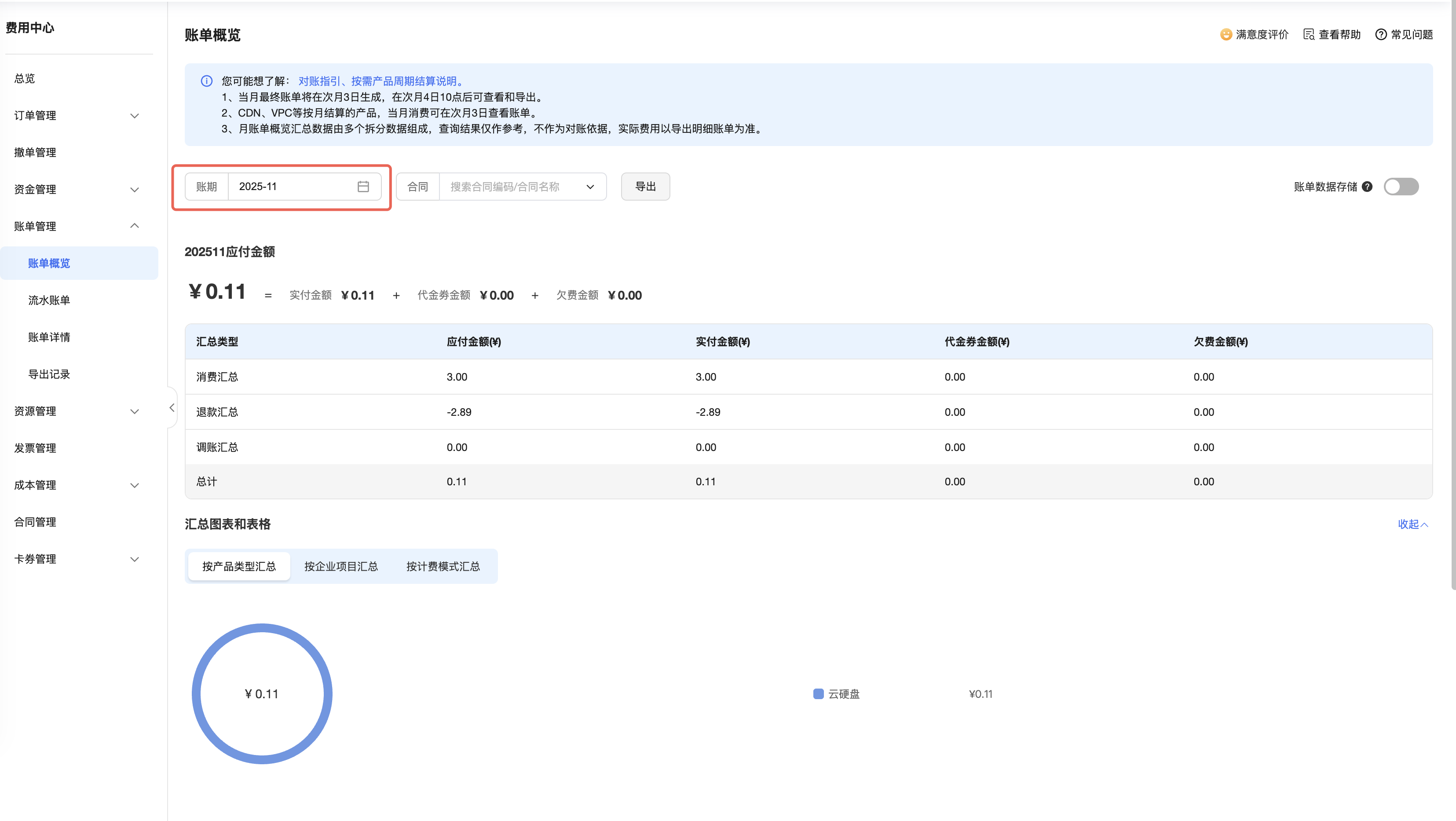This screenshot has height=821, width=1456.
Task: Click the satisfaction rating smiley icon
Action: click(1226, 34)
